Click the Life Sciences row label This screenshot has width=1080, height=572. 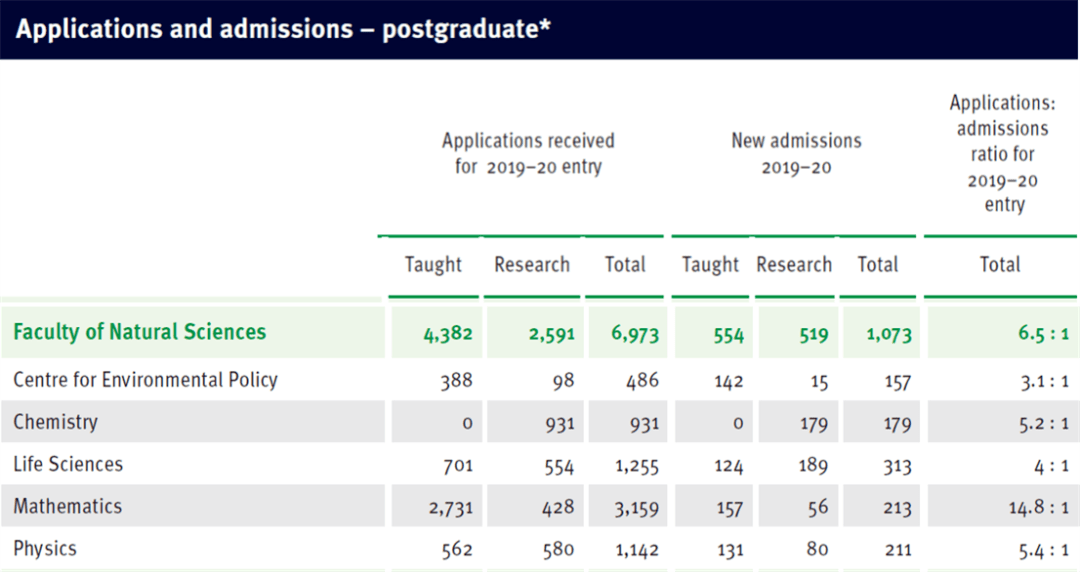click(68, 464)
